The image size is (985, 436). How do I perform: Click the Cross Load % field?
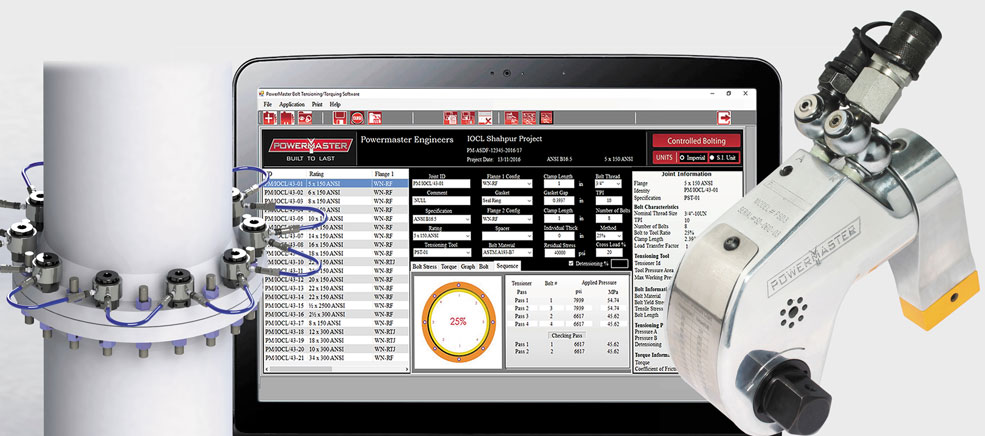pyautogui.click(x=609, y=253)
